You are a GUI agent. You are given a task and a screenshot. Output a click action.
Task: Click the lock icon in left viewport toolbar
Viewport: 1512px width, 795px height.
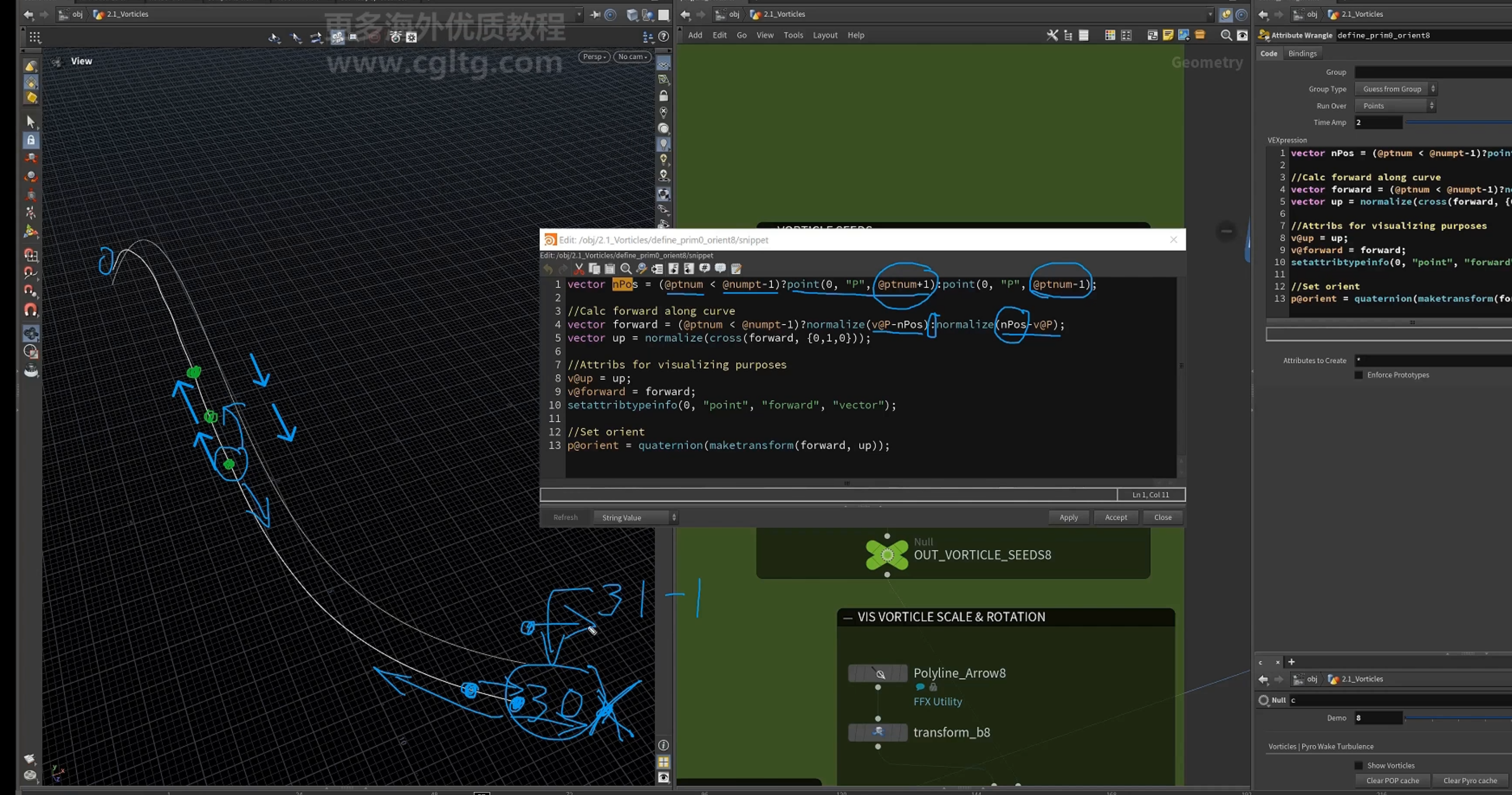[x=31, y=140]
